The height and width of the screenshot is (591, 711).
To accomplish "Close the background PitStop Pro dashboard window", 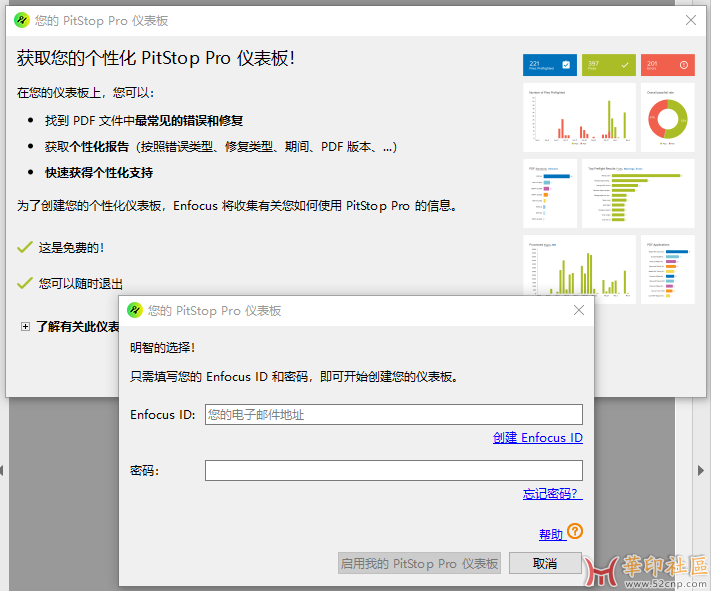I will 691,20.
